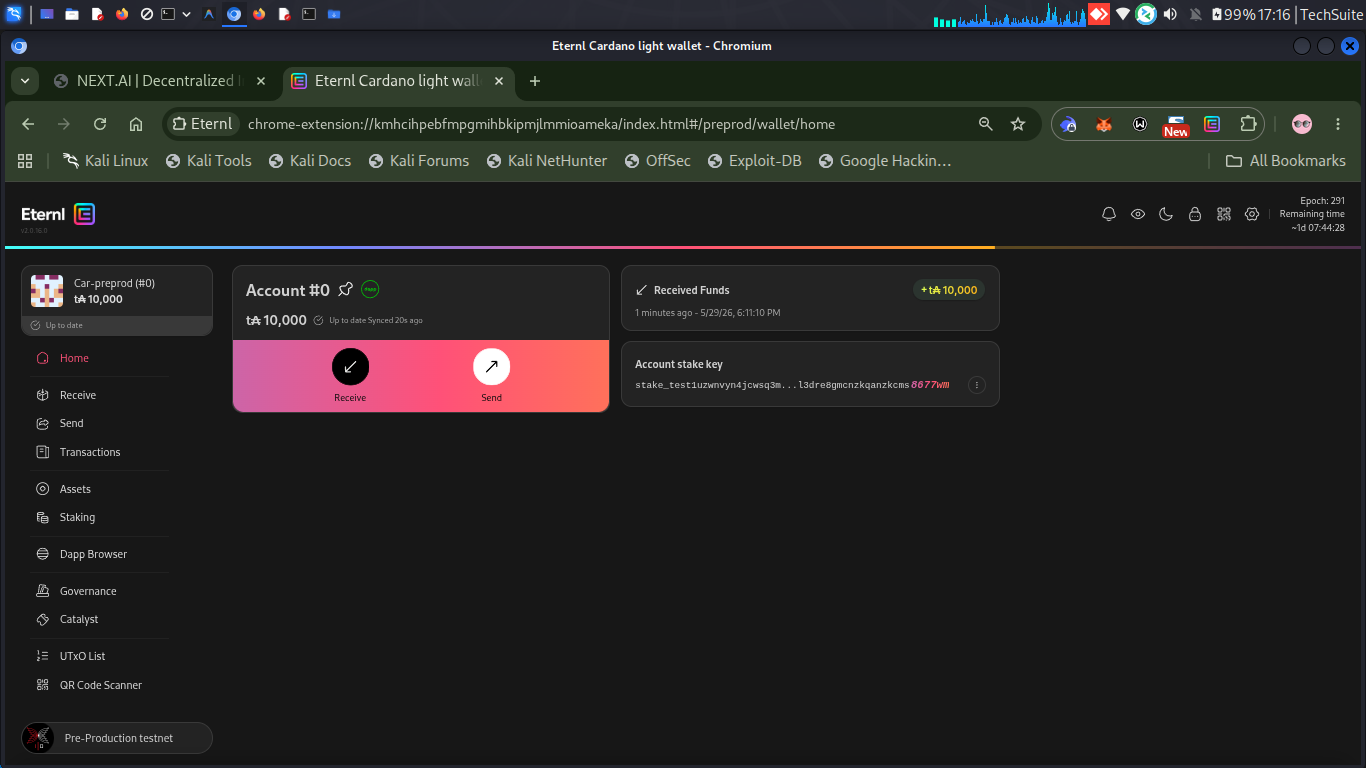Open Eternl settings gear
1366x768 pixels.
click(1252, 214)
